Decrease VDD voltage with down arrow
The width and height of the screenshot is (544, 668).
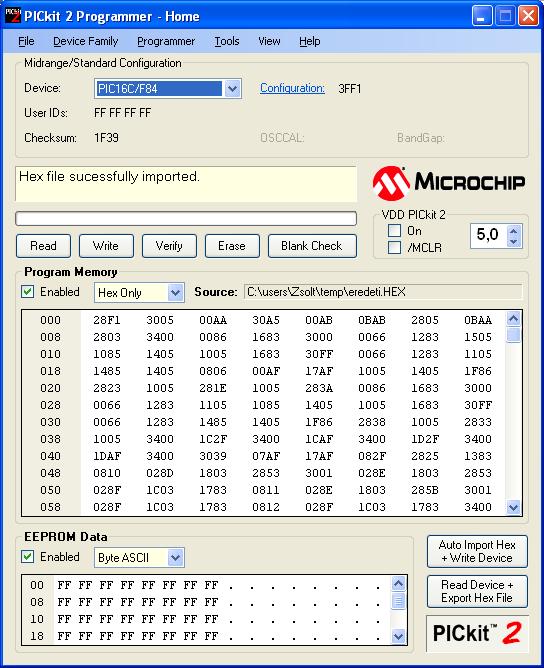pos(513,242)
